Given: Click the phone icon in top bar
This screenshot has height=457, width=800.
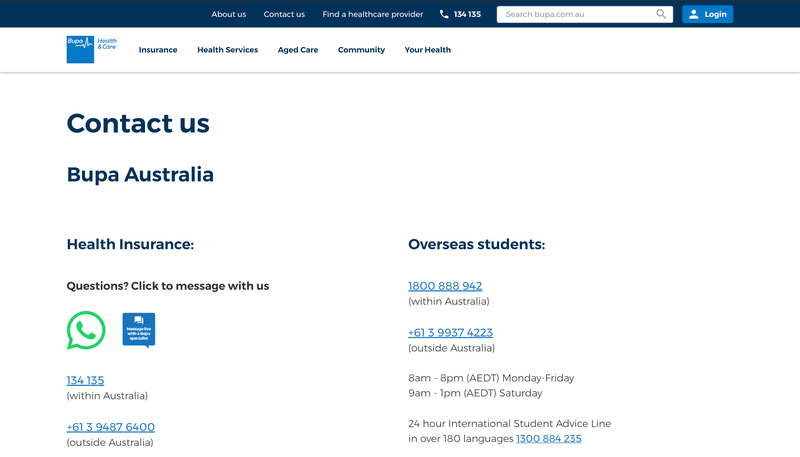Looking at the screenshot, I should tap(444, 14).
